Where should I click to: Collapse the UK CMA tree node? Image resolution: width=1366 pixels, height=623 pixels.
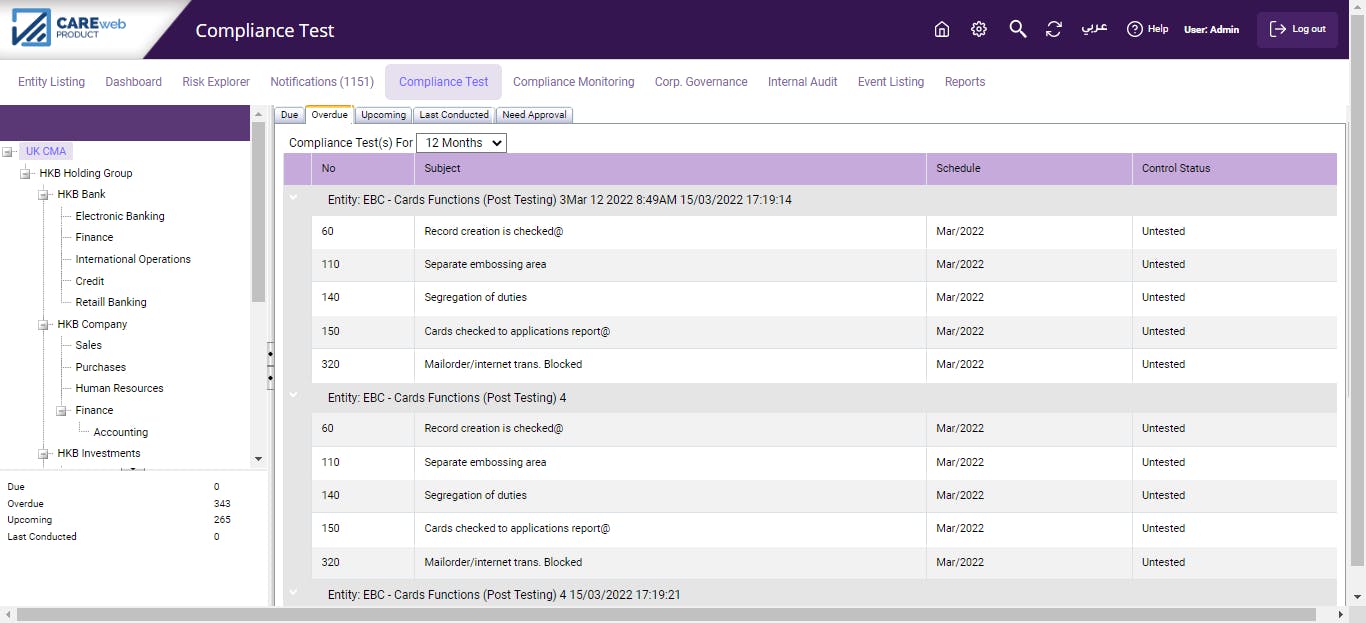click(9, 152)
